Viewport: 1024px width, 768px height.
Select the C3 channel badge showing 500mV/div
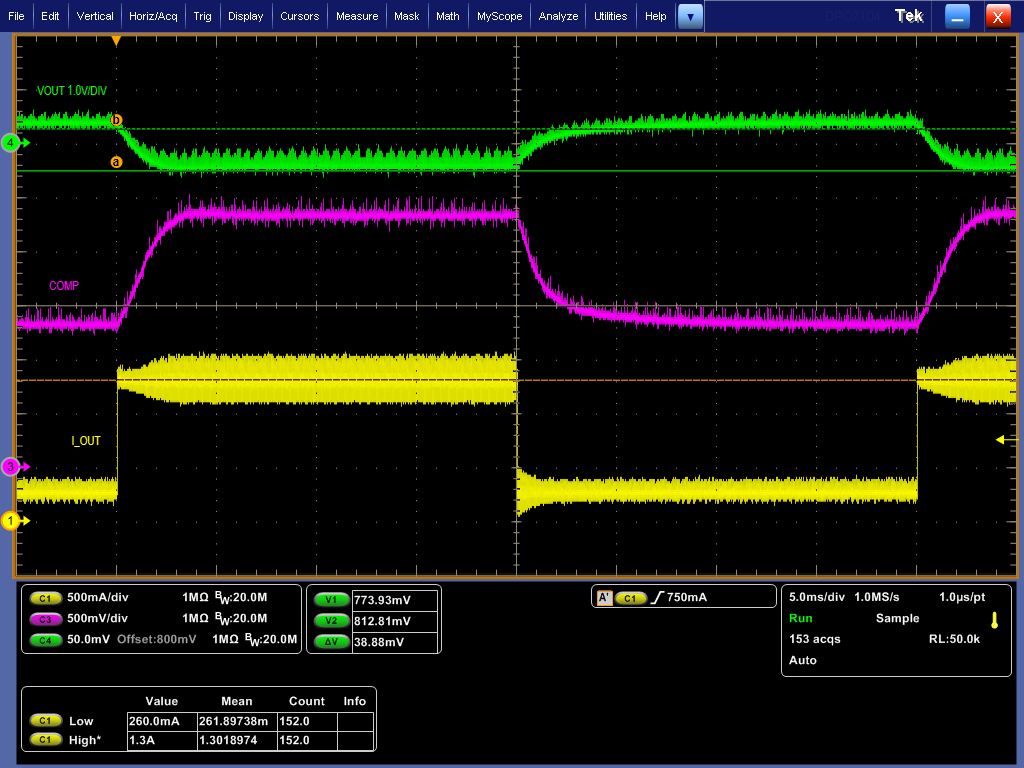coord(47,618)
